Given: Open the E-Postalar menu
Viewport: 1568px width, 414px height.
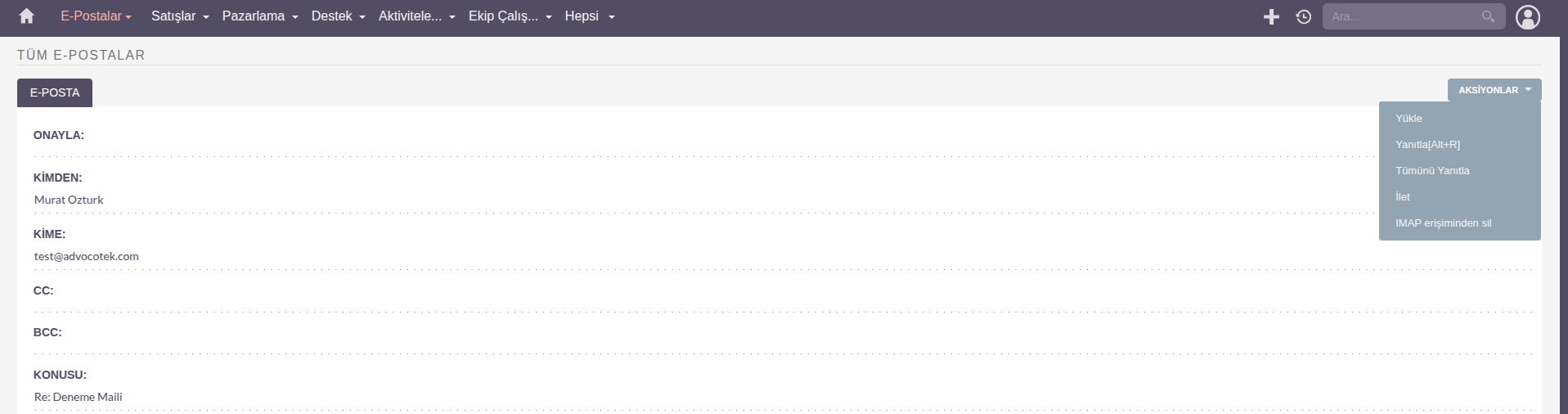Looking at the screenshot, I should pyautogui.click(x=96, y=16).
